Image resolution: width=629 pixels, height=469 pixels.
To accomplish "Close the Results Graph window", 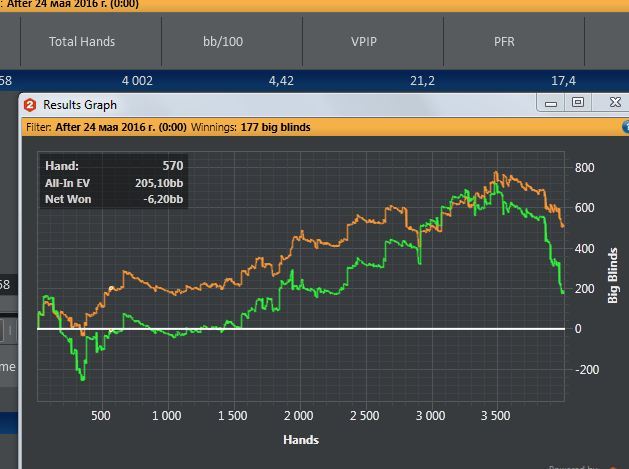I will coord(614,103).
